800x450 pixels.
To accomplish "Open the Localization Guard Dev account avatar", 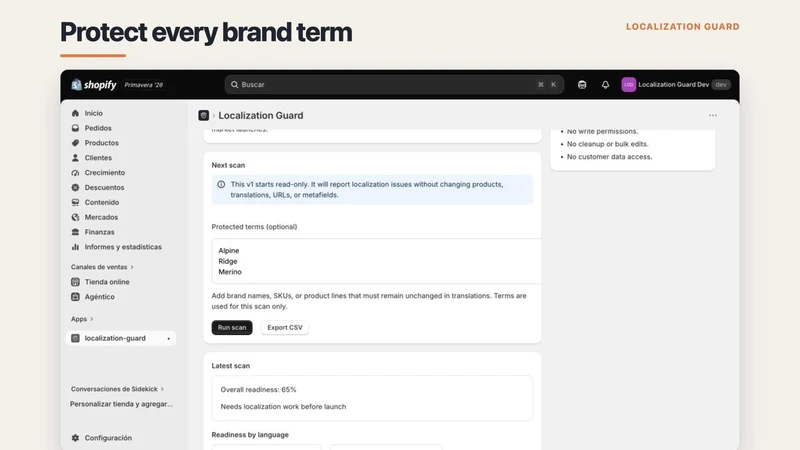I will pyautogui.click(x=628, y=85).
